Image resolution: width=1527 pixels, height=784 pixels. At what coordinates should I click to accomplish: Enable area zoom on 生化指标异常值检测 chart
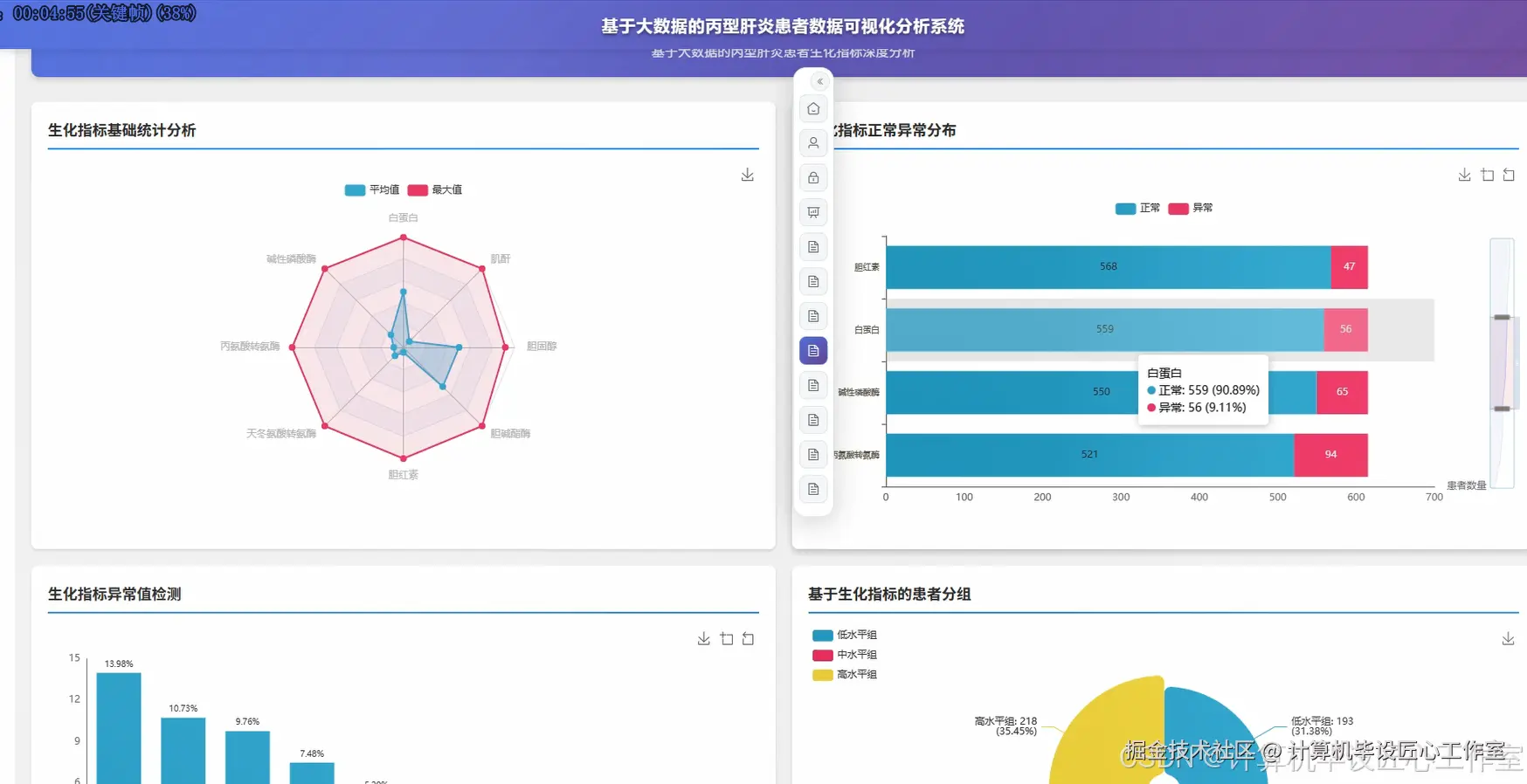coord(727,639)
